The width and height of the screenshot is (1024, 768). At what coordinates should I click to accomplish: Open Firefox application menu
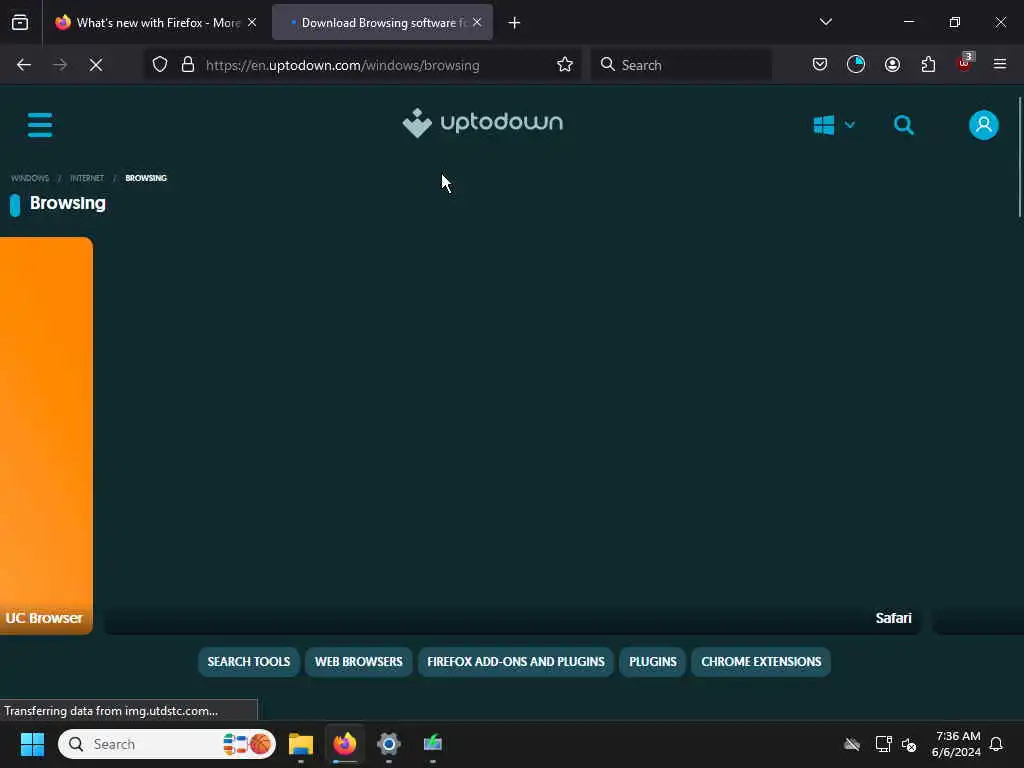click(1000, 64)
